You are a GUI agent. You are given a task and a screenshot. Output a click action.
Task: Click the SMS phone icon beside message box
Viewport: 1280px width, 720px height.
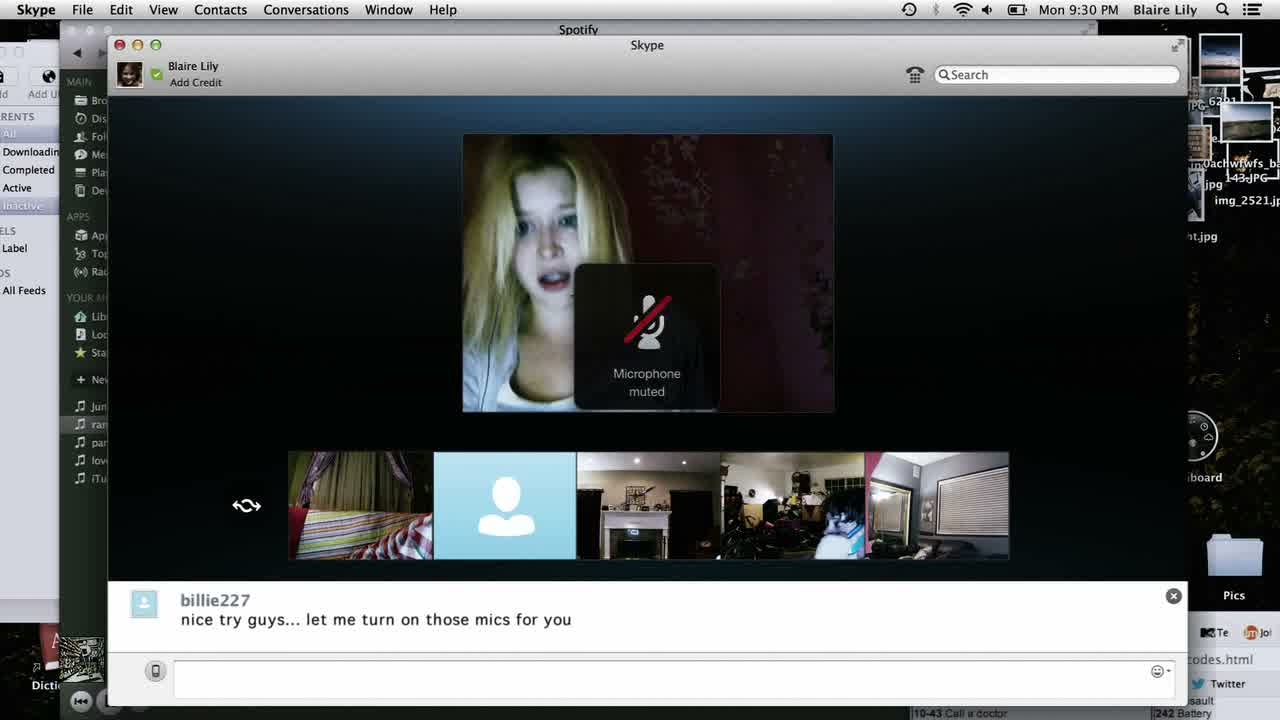tap(155, 671)
